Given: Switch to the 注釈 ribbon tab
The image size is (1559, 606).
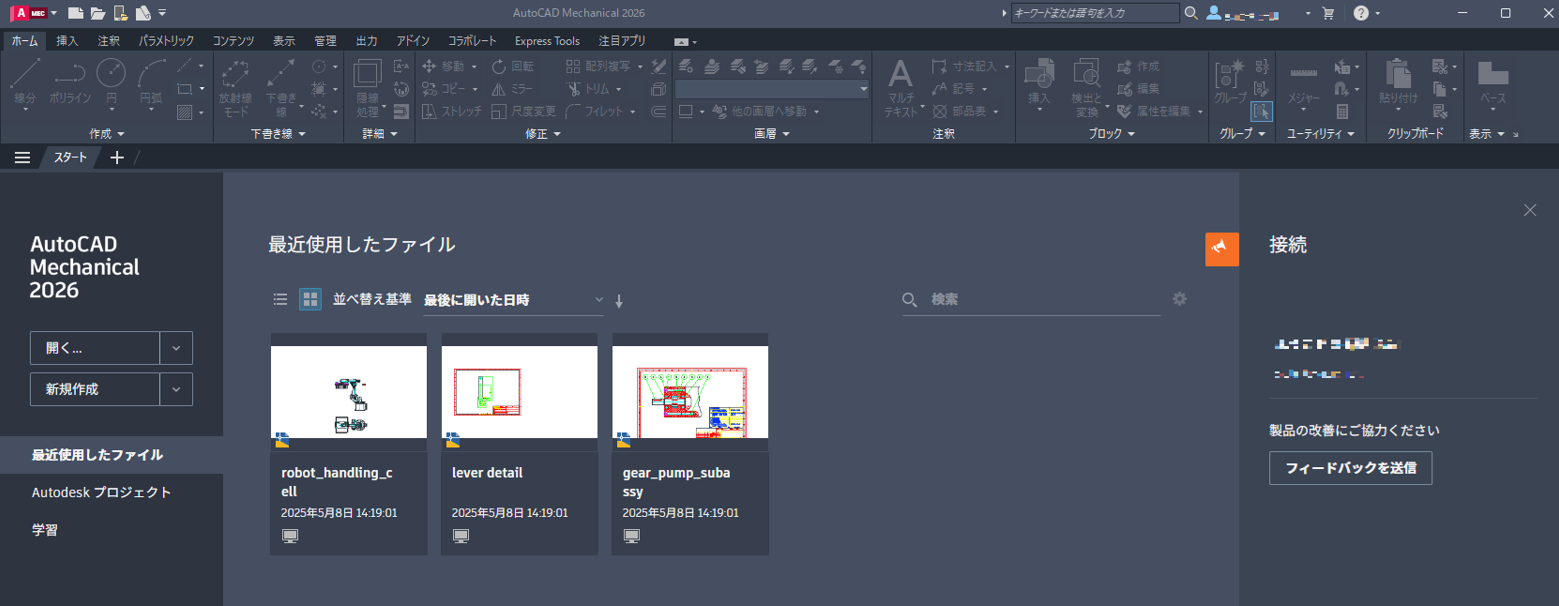Looking at the screenshot, I should point(109,41).
